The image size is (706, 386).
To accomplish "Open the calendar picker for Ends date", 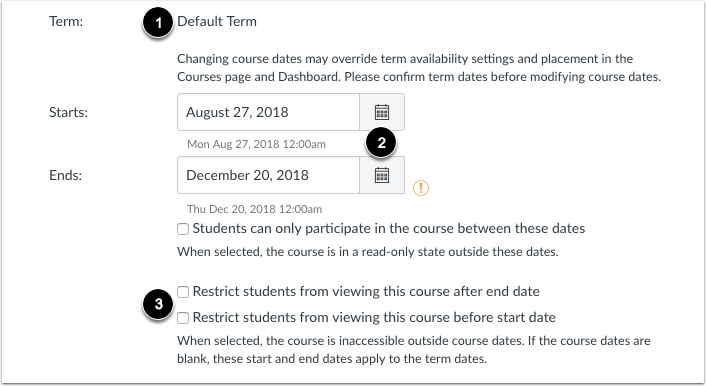I will coord(382,175).
